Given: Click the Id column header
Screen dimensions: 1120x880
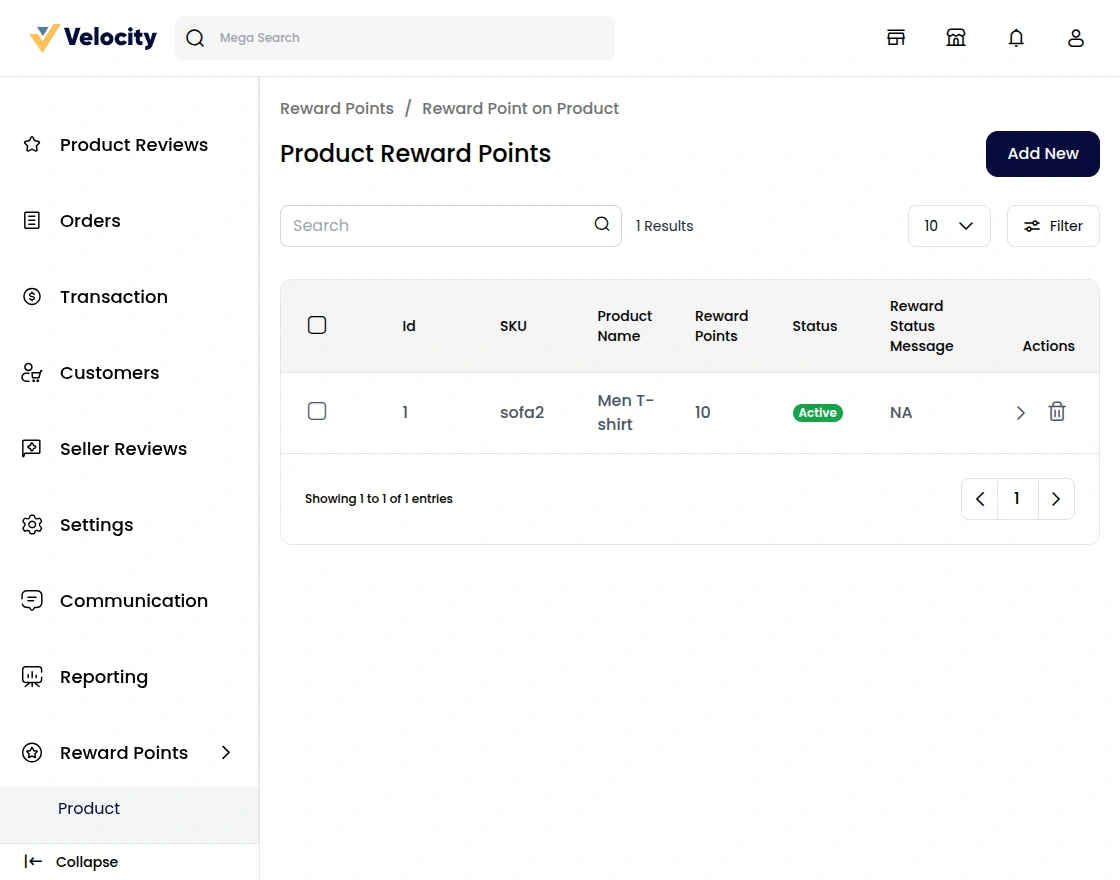Looking at the screenshot, I should [409, 326].
